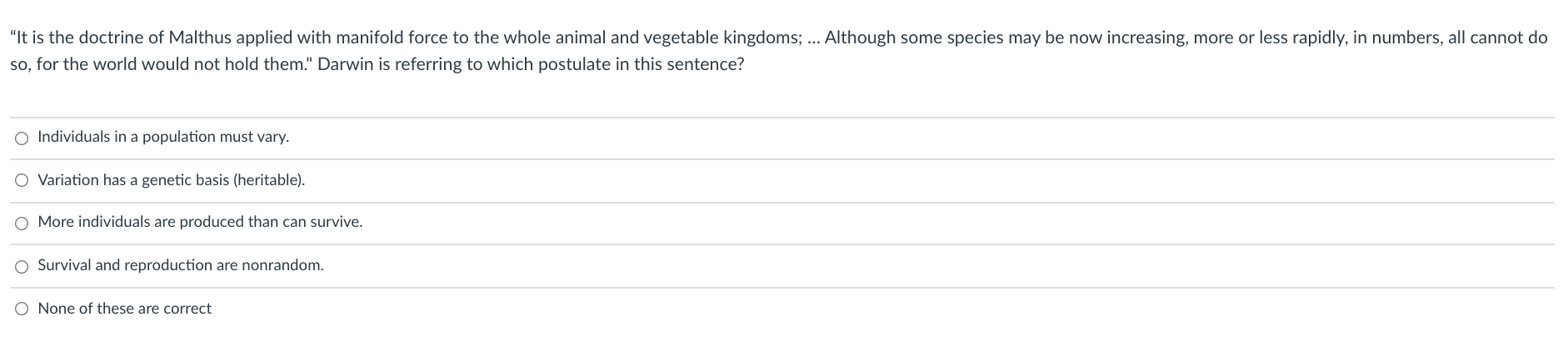Click the label "More individuals are produced than can survive"
The image size is (1568, 342).
coord(200,222)
